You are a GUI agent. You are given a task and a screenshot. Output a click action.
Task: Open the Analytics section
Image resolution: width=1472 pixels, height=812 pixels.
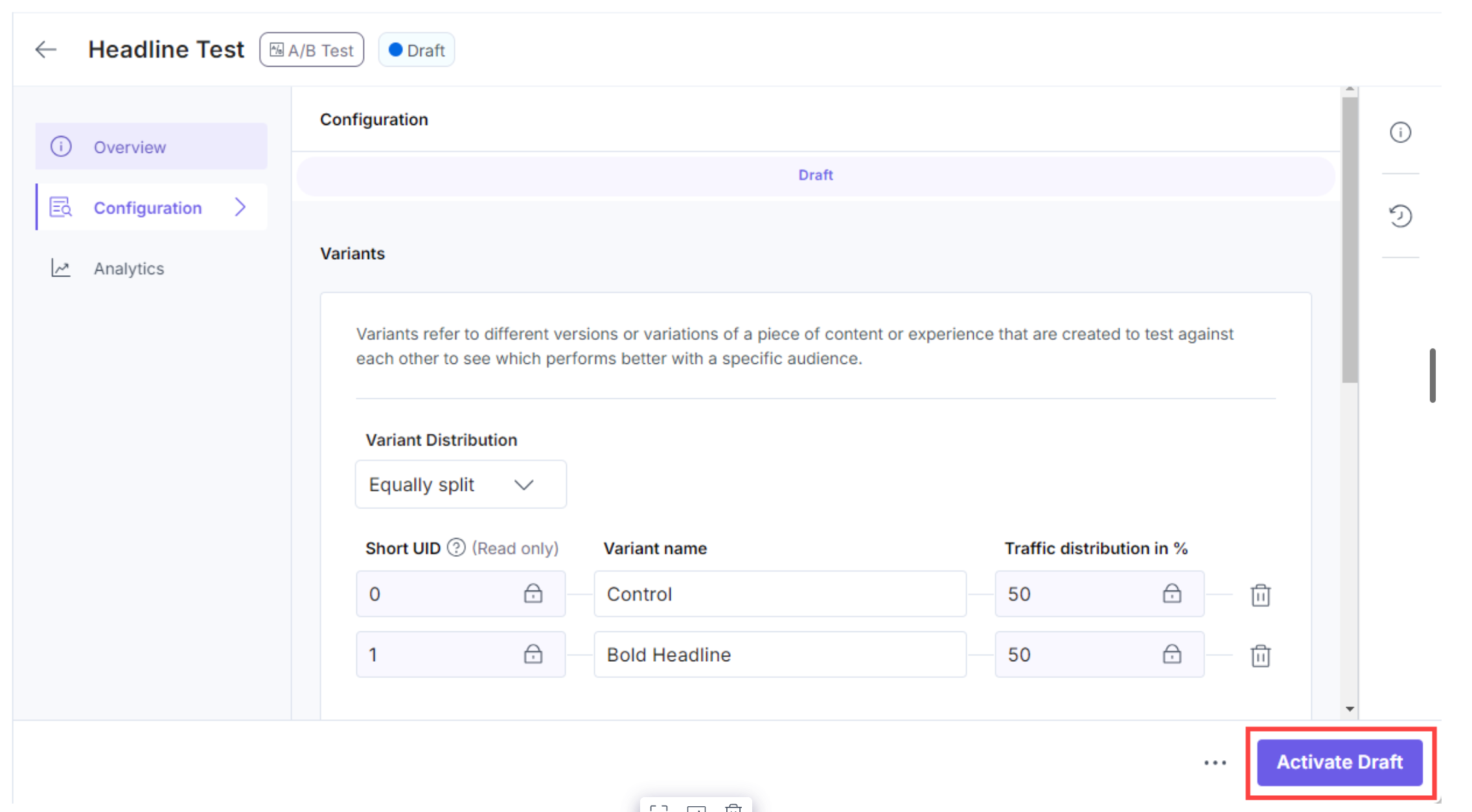[128, 268]
